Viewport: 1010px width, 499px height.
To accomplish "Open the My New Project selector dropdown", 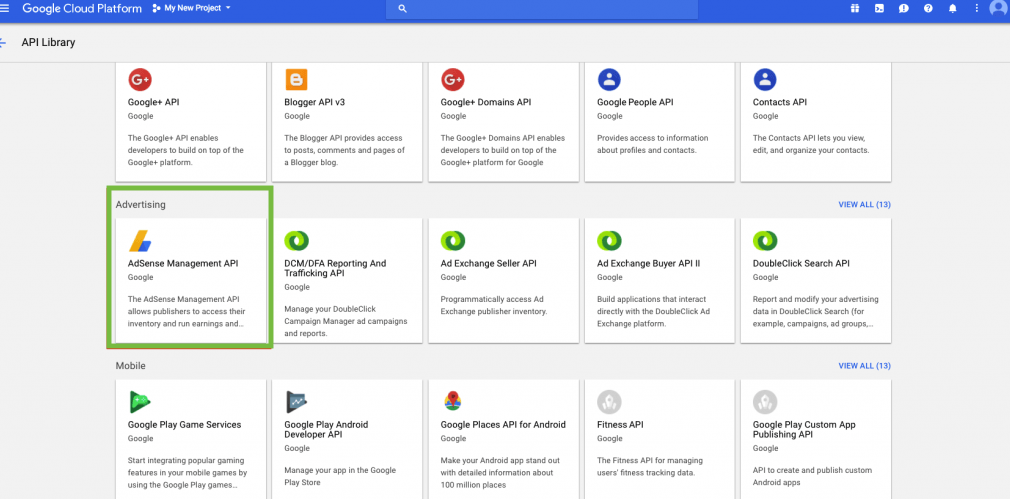I will click(x=191, y=8).
